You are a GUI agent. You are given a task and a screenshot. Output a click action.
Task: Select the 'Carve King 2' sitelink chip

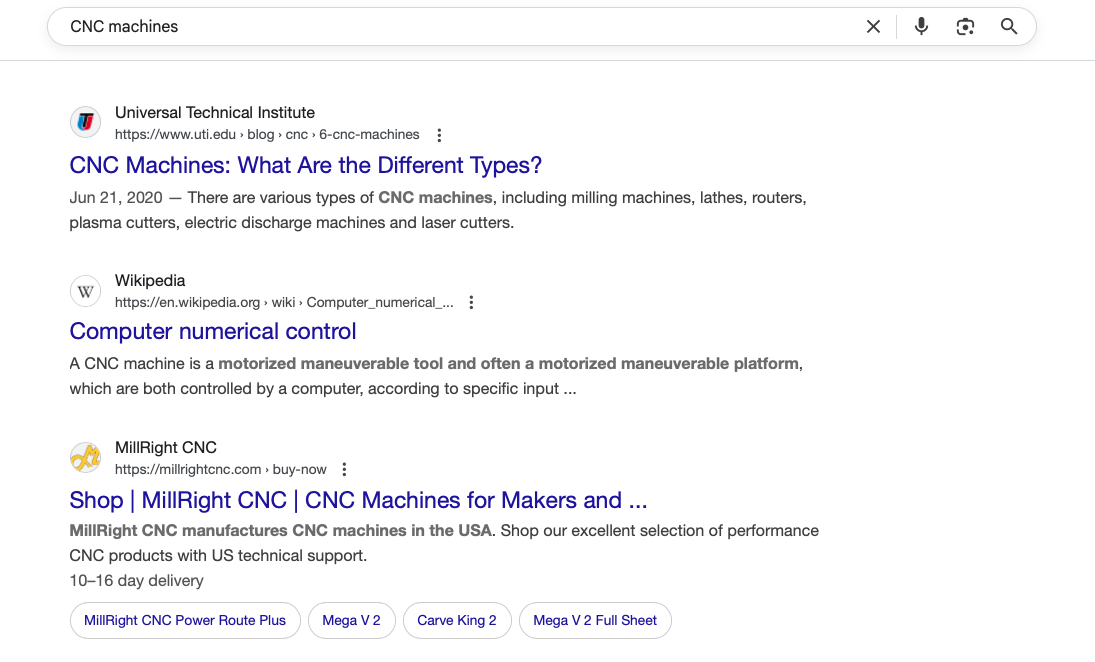point(457,620)
